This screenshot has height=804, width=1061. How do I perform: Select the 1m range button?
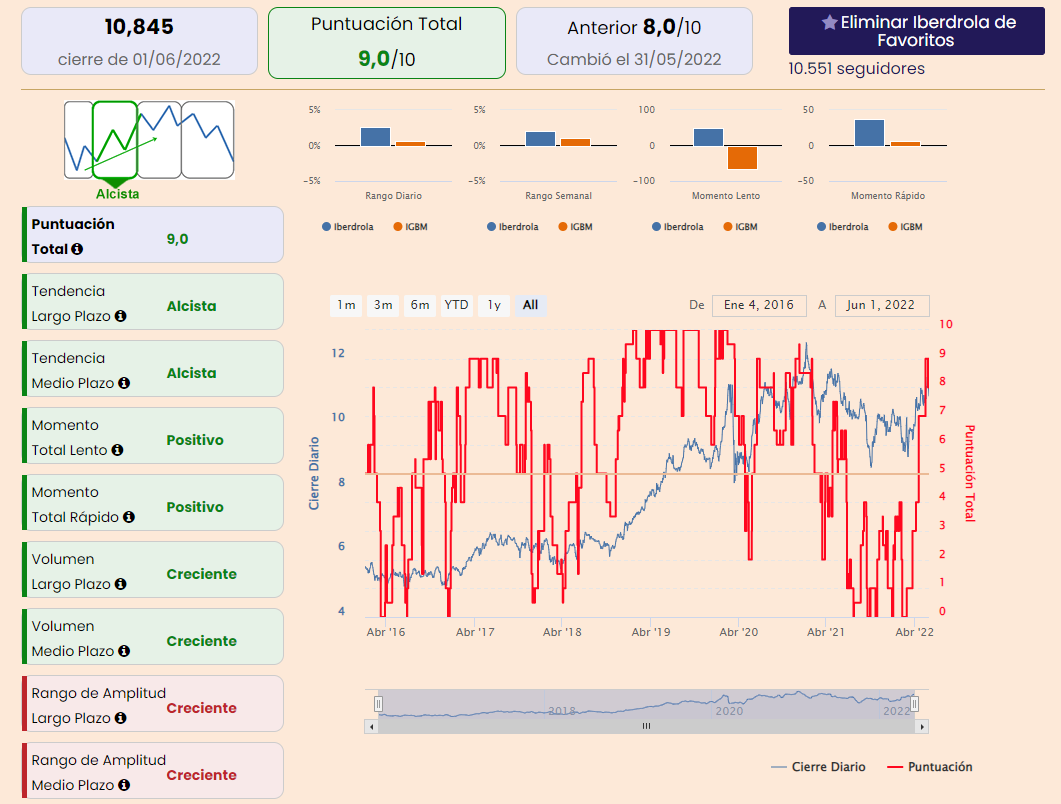tap(346, 305)
